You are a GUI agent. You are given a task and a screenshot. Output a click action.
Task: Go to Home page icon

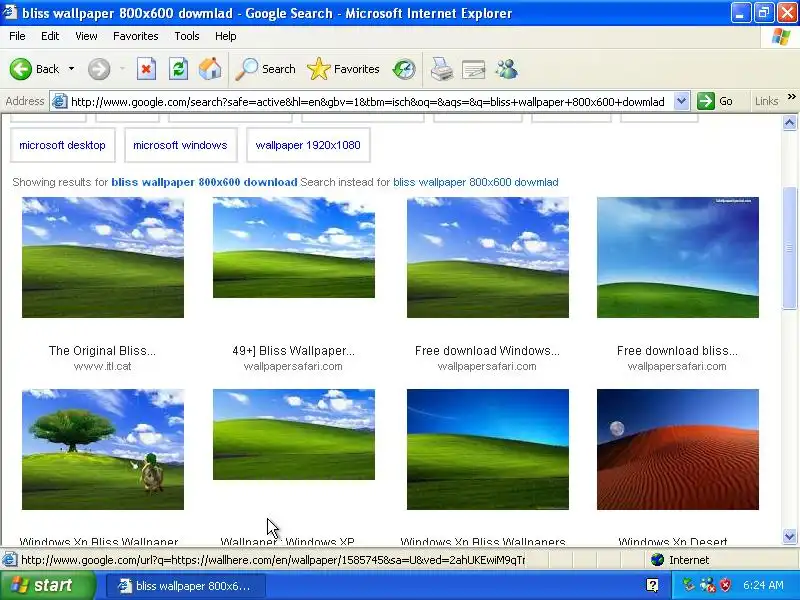click(210, 69)
